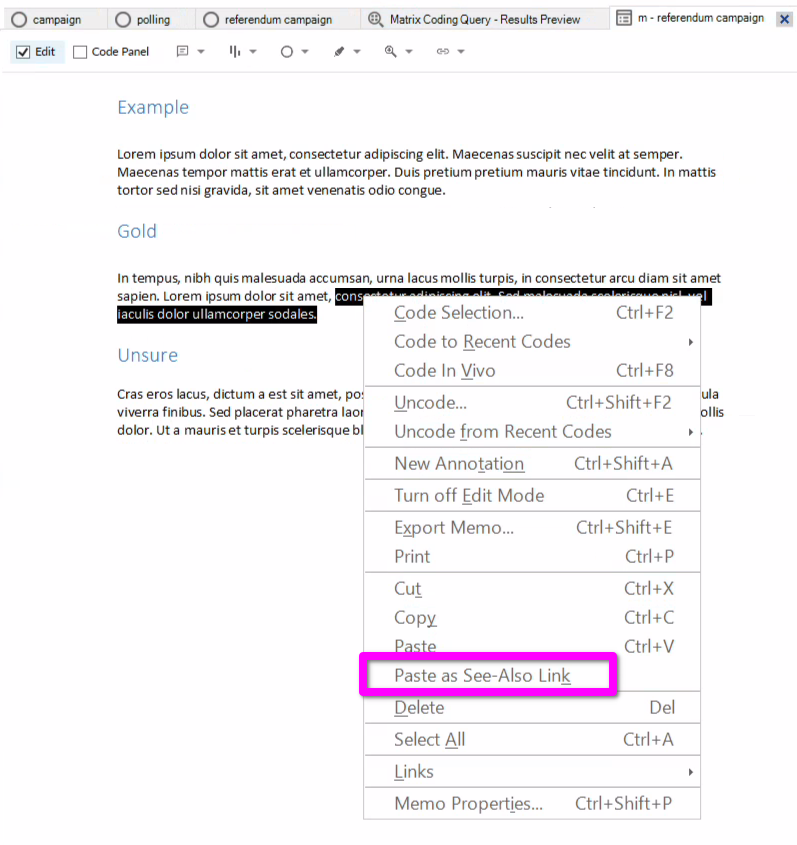Click the circle code icon in toolbar
The height and width of the screenshot is (845, 797).
point(288,52)
